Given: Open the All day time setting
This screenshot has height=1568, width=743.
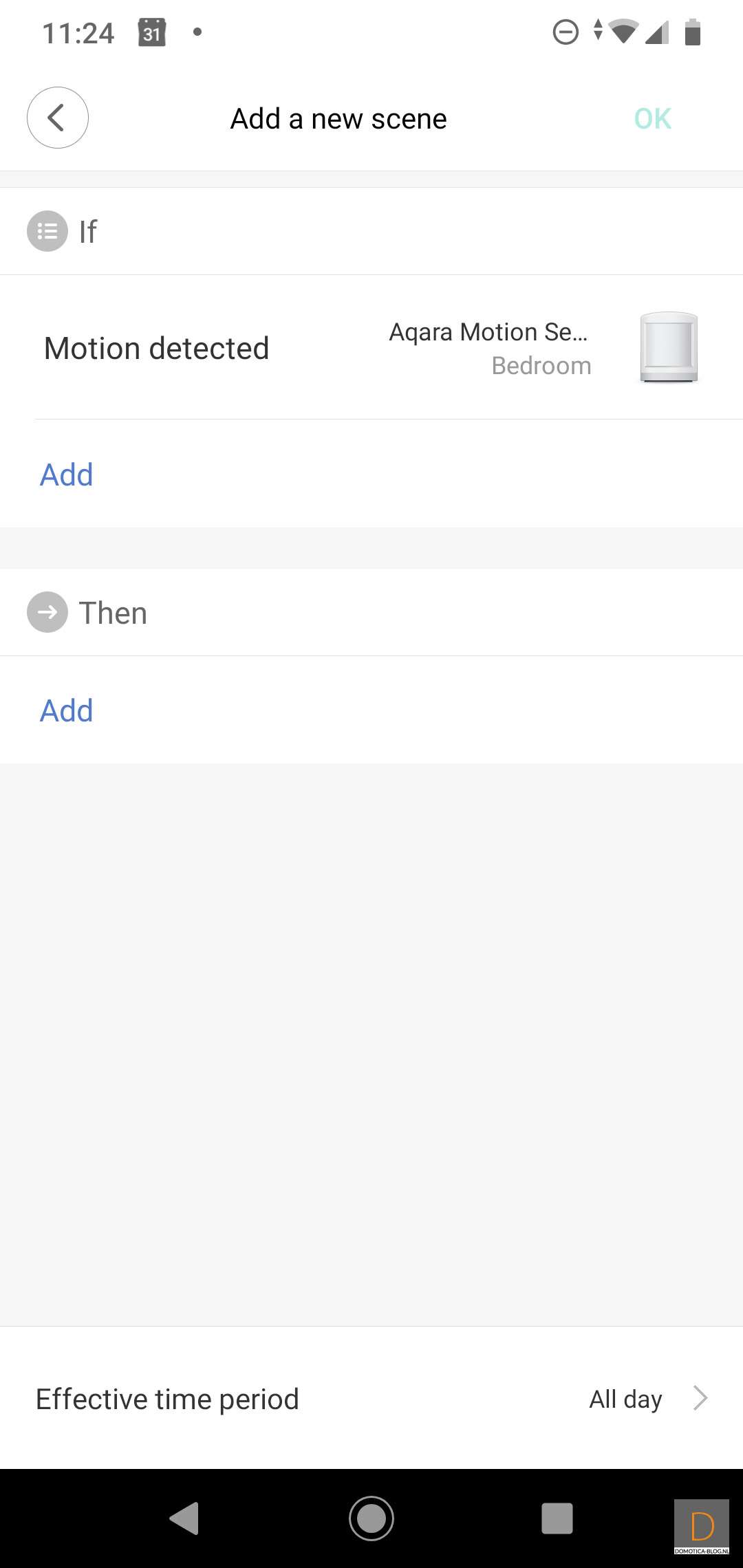Looking at the screenshot, I should pos(625,1399).
